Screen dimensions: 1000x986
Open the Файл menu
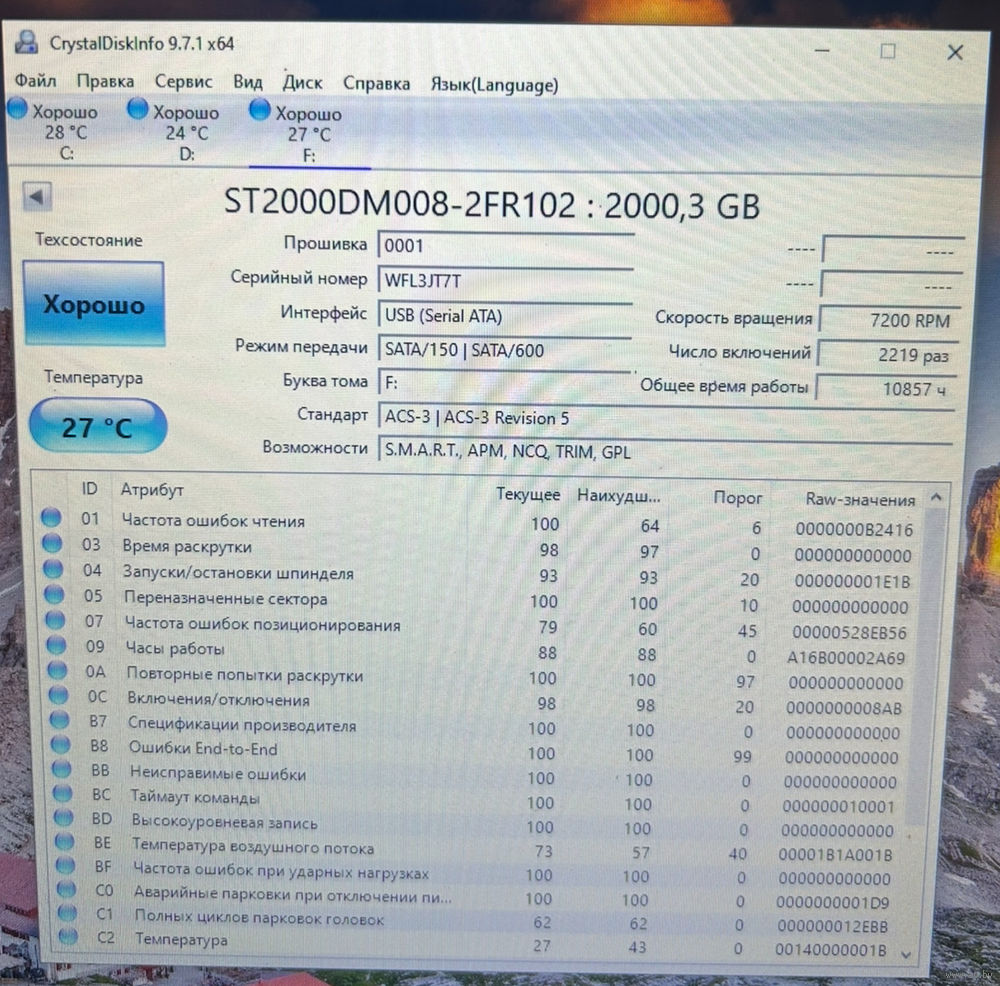pos(35,80)
